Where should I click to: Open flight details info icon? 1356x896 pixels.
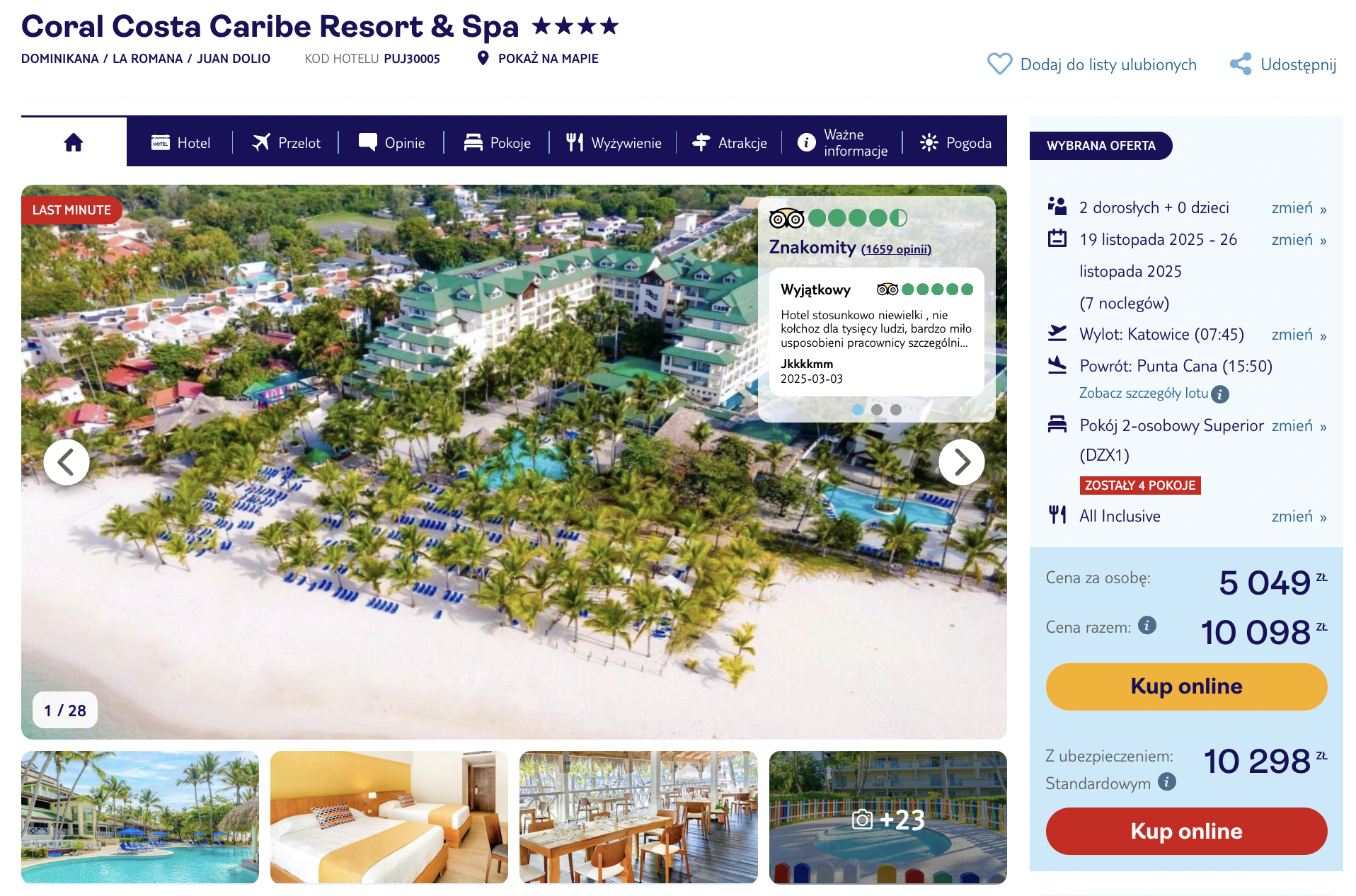(x=1219, y=394)
